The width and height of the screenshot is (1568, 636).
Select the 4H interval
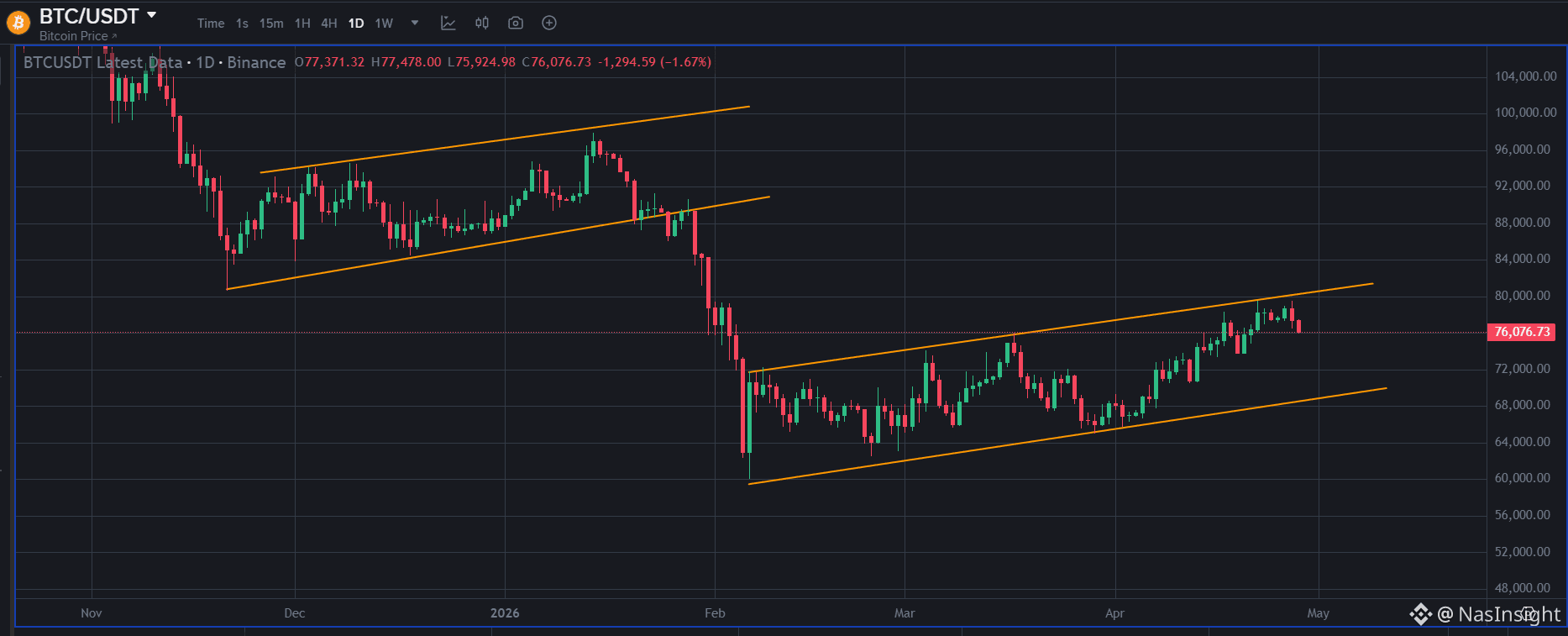[329, 24]
